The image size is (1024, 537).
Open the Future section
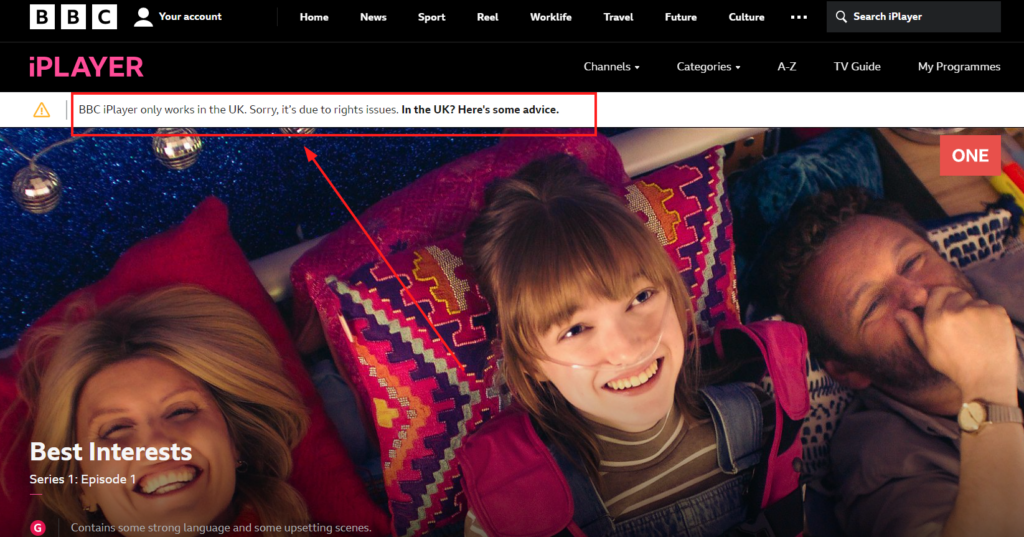click(680, 17)
